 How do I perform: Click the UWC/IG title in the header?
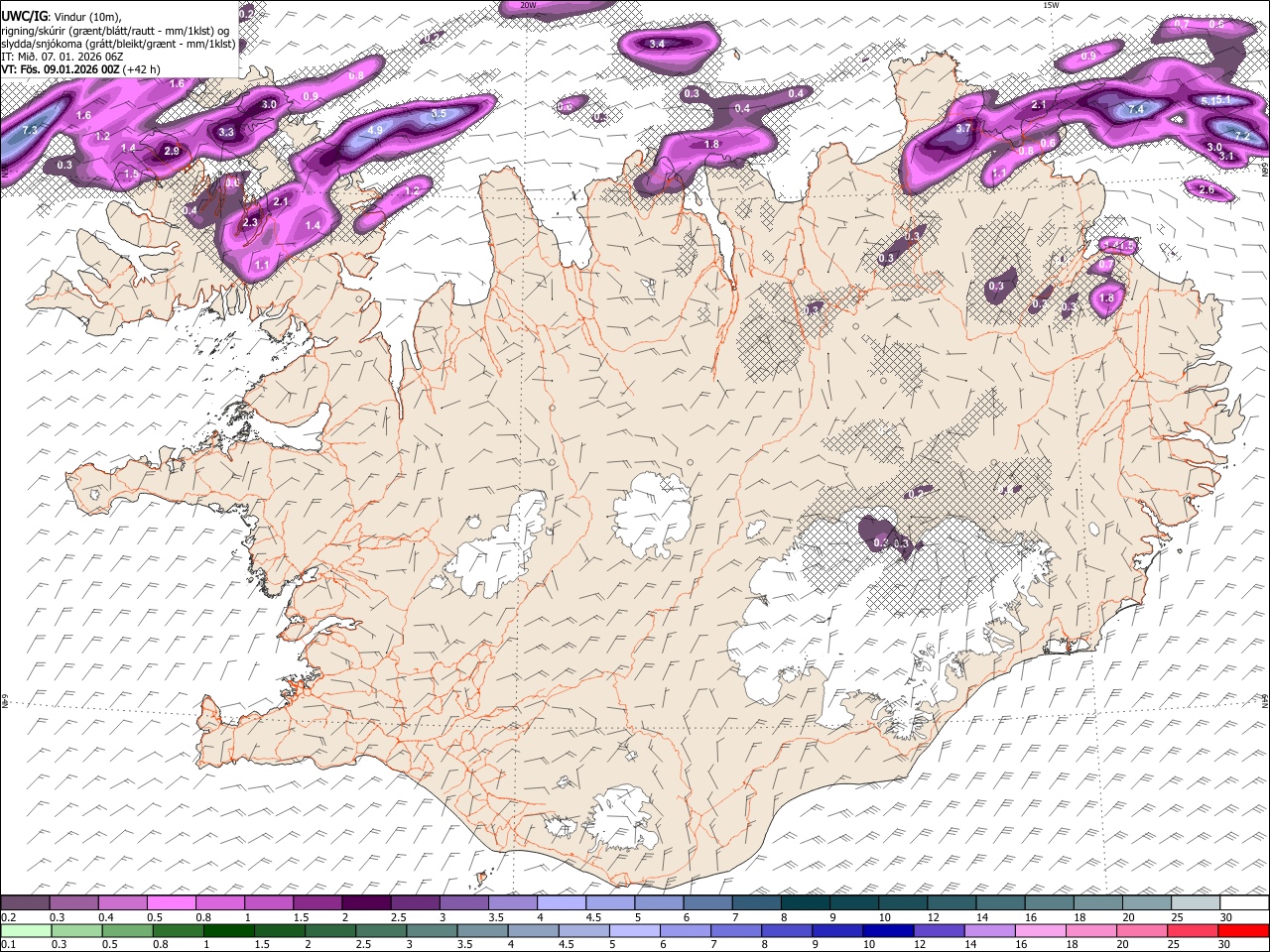[23, 16]
